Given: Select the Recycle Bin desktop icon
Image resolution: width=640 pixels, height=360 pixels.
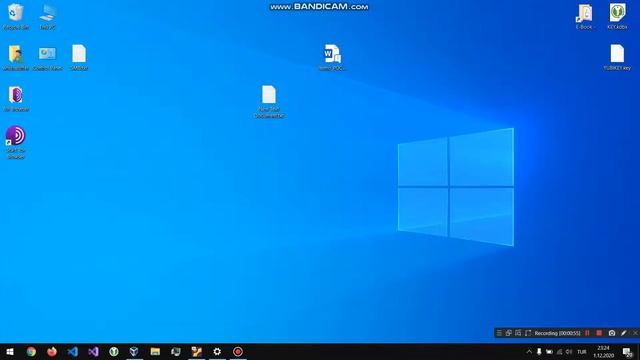Looking at the screenshot, I should (16, 16).
